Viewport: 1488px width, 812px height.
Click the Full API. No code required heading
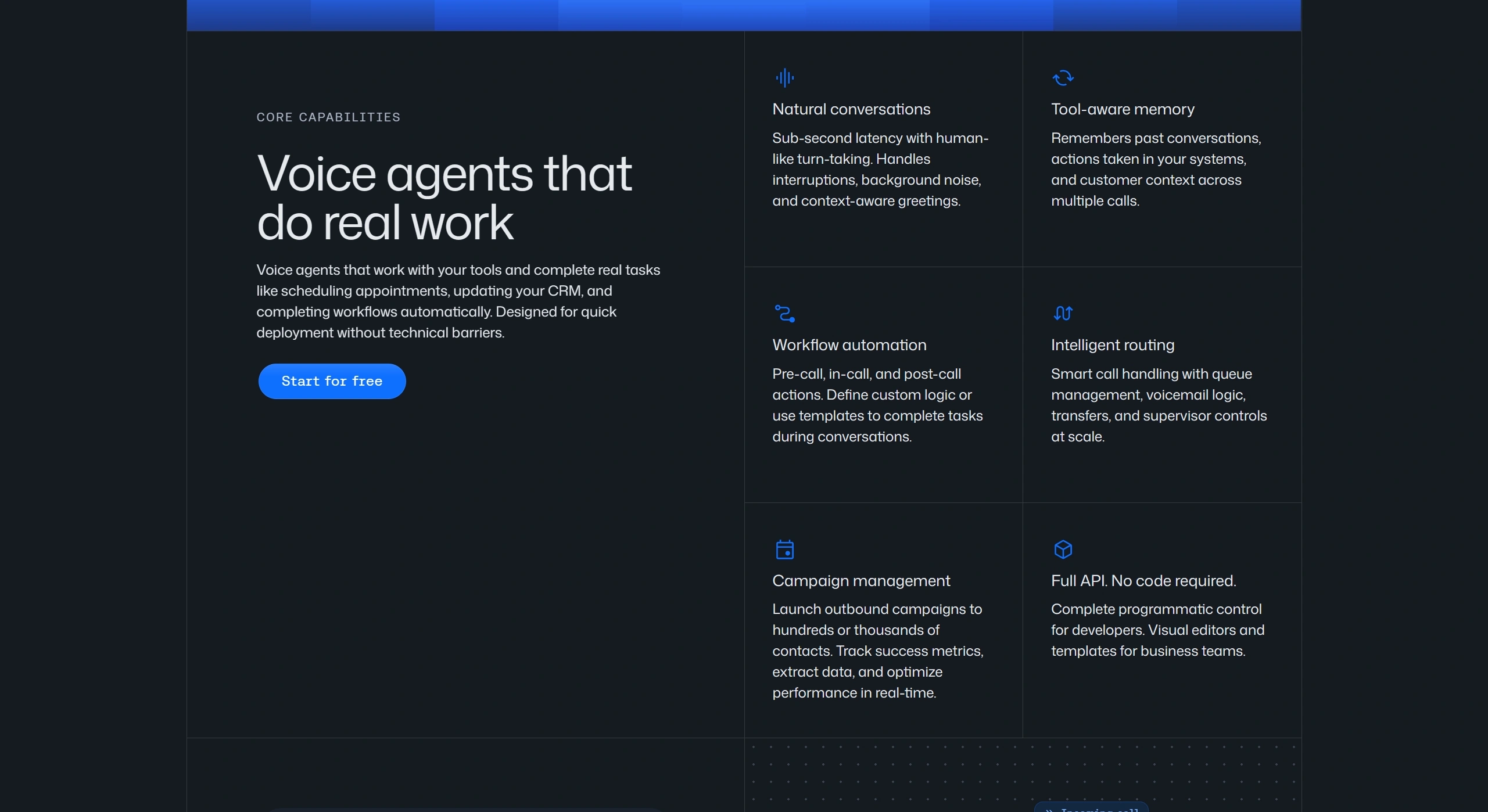1143,581
